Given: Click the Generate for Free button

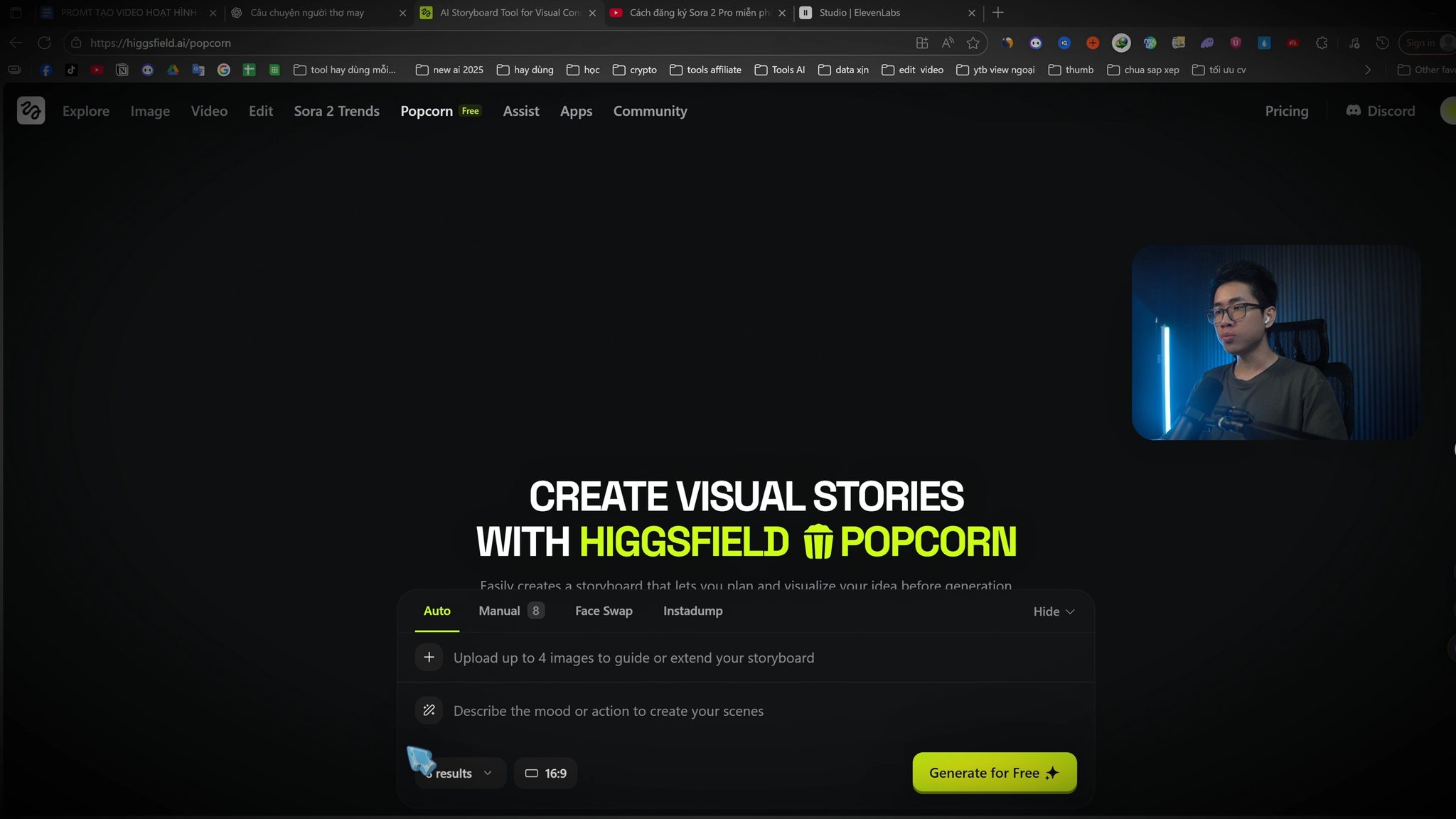Looking at the screenshot, I should (x=995, y=772).
